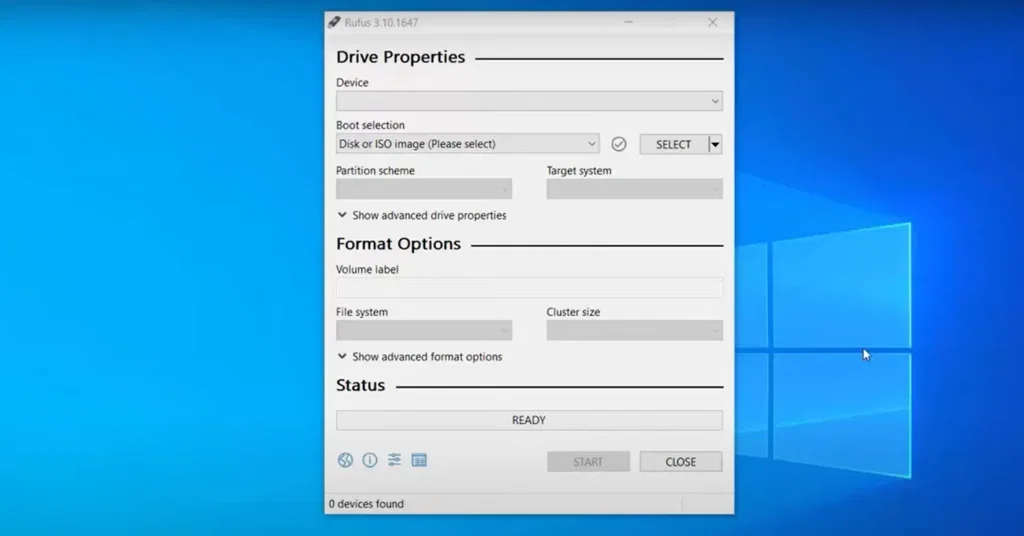Click the checksum checkmark icon

(618, 144)
